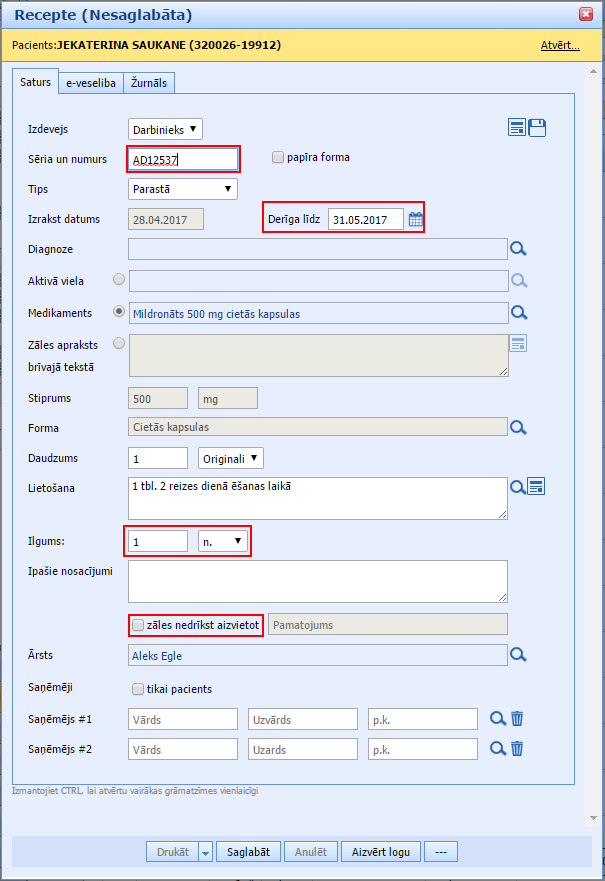Tick the tikai pacients checkbox

[x=138, y=689]
